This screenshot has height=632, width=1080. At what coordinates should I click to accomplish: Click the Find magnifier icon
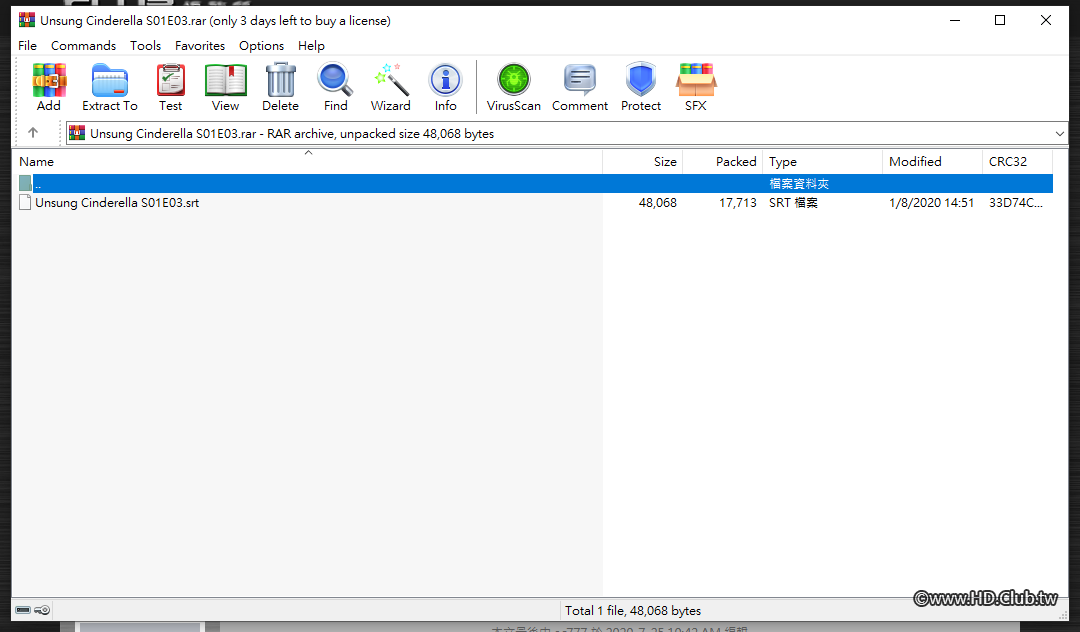tap(335, 80)
